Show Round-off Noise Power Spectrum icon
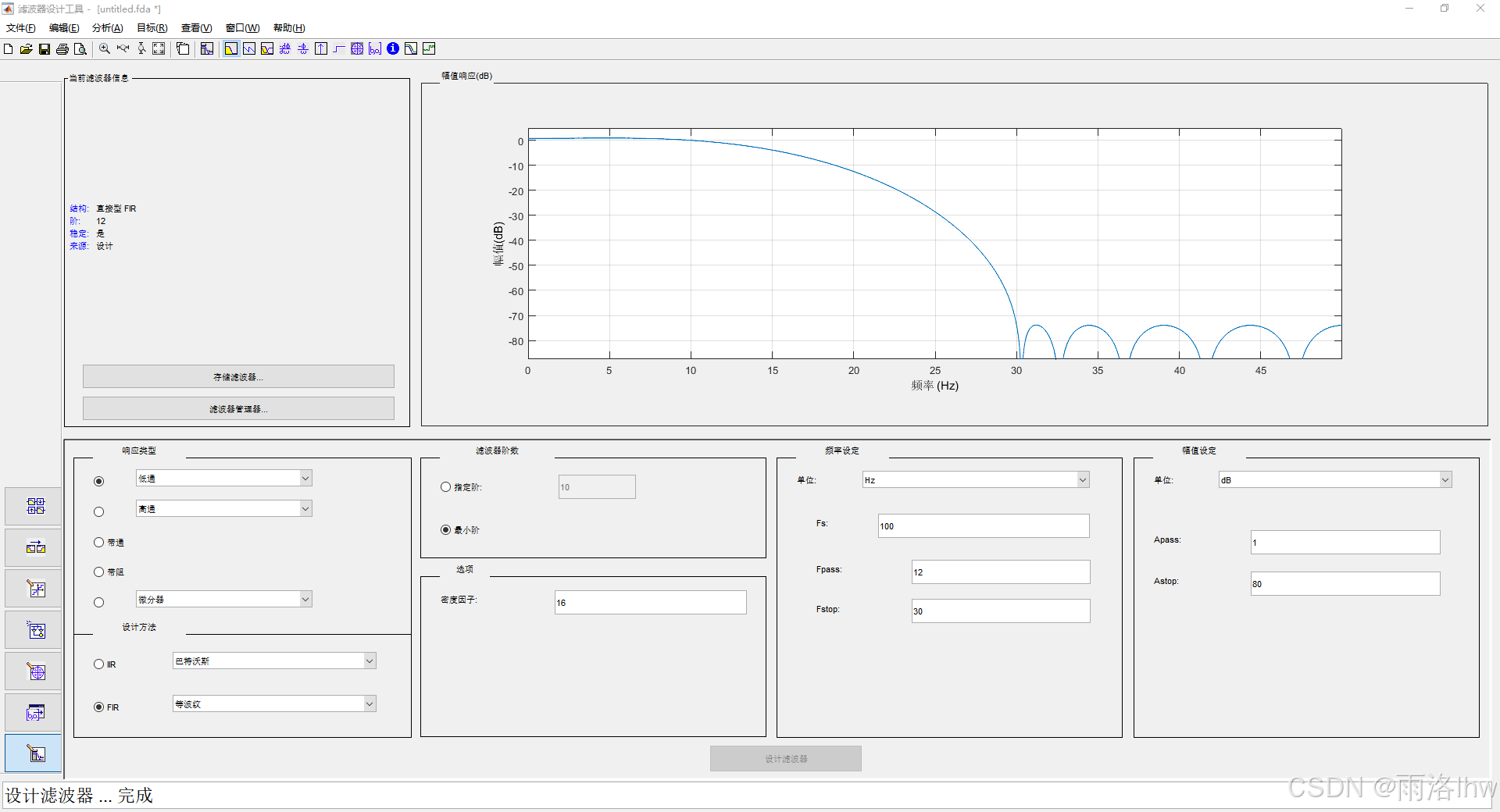The width and height of the screenshot is (1500, 812). click(429, 49)
